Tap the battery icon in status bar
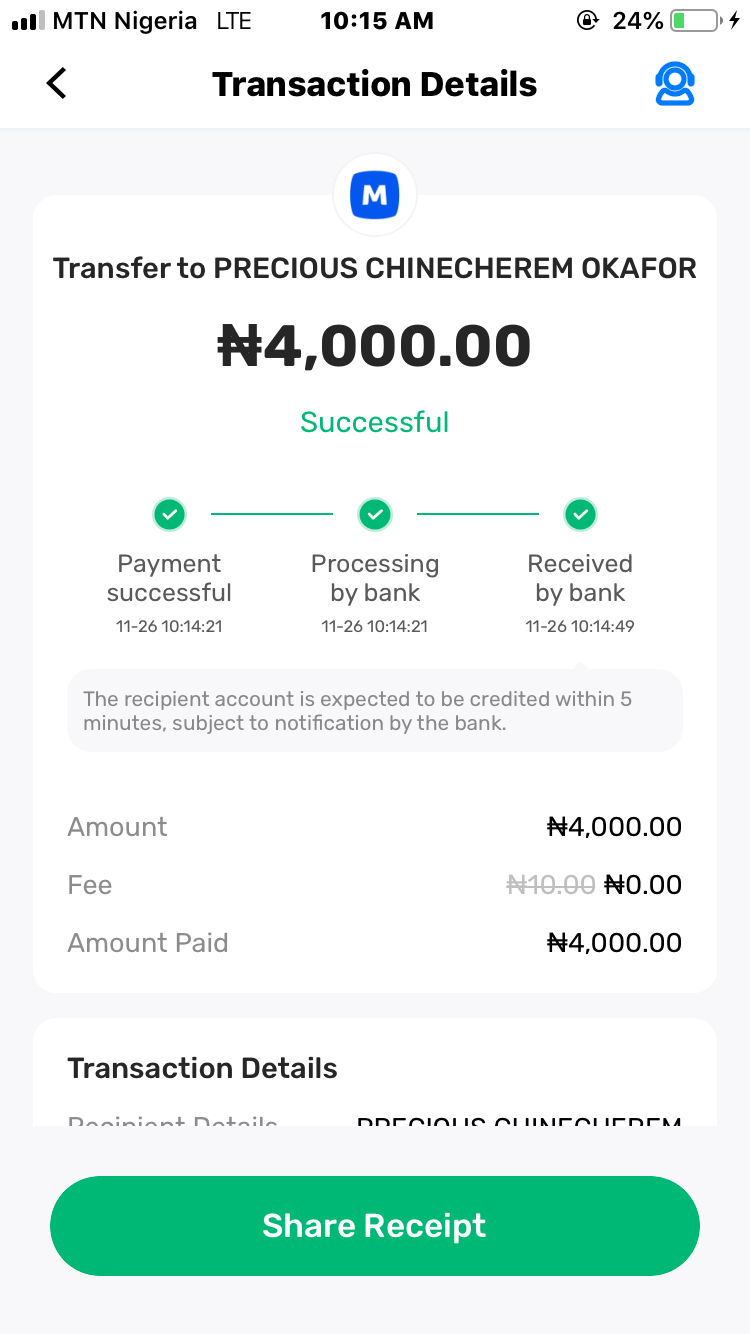 694,21
